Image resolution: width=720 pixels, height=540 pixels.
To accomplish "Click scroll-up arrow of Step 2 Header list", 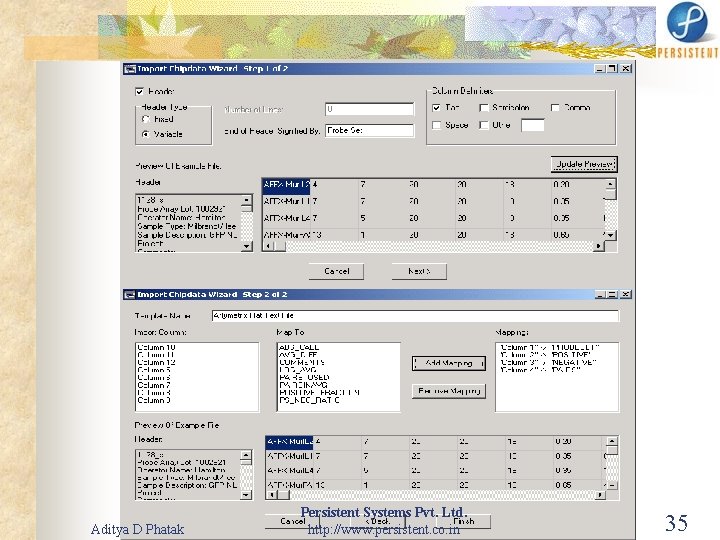I will (246, 456).
